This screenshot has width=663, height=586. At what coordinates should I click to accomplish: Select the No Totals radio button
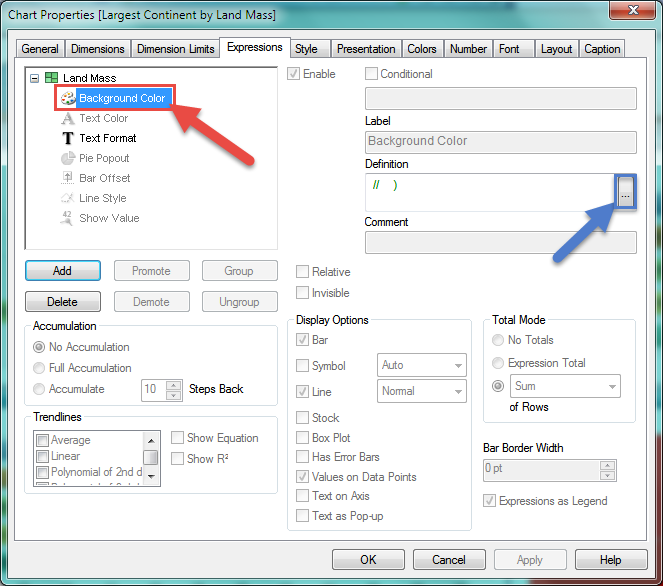498,340
